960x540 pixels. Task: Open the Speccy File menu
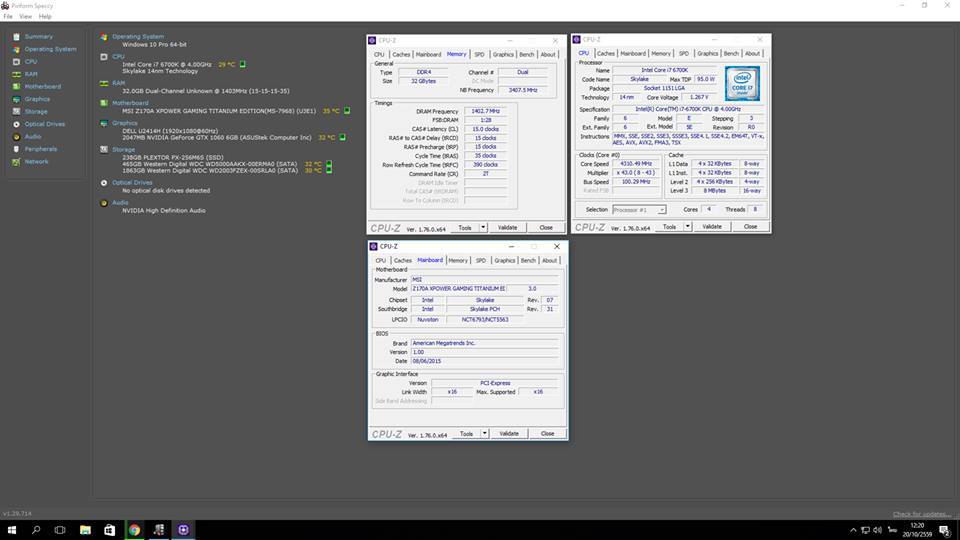(8, 17)
